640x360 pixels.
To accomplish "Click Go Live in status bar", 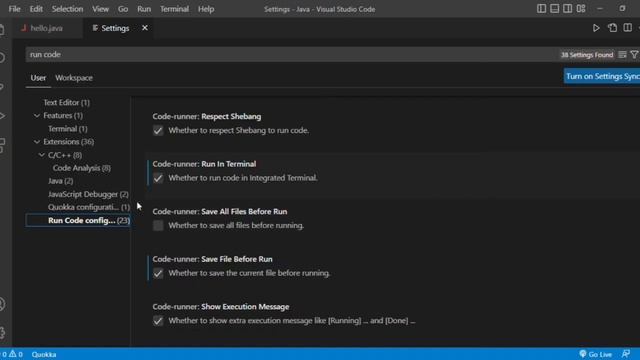I will pos(596,354).
